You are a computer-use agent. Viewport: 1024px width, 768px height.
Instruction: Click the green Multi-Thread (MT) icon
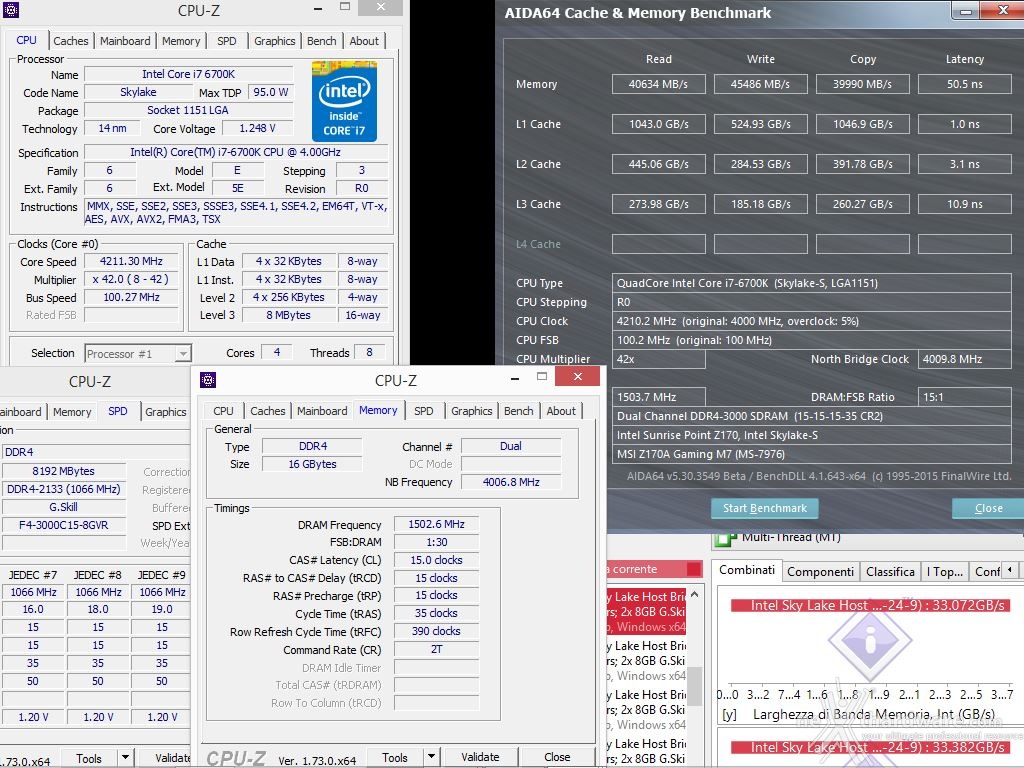coord(724,539)
